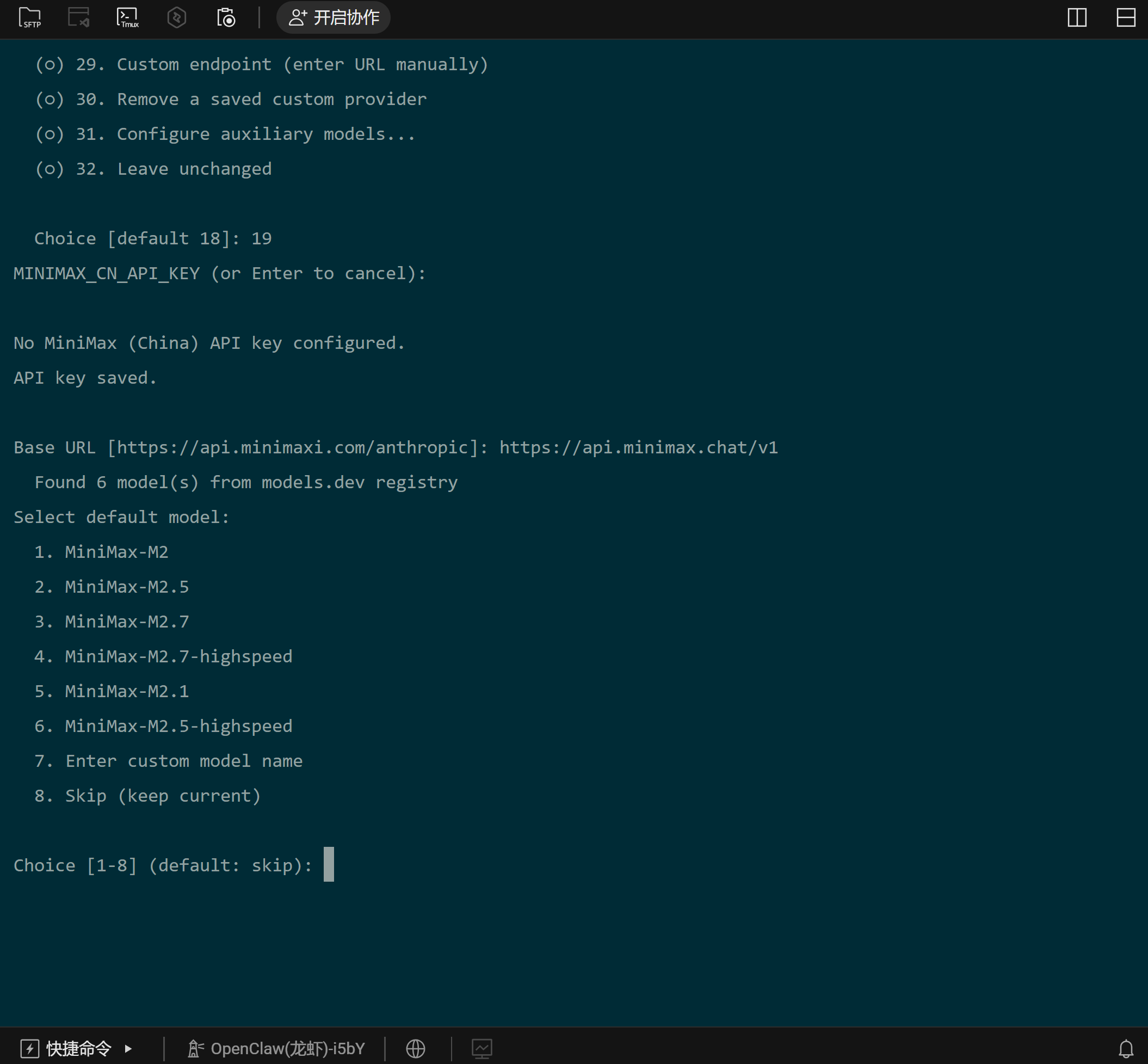The image size is (1148, 1064).
Task: Click the text 'MiniMax-M2.7-highspeed'
Action: click(178, 656)
